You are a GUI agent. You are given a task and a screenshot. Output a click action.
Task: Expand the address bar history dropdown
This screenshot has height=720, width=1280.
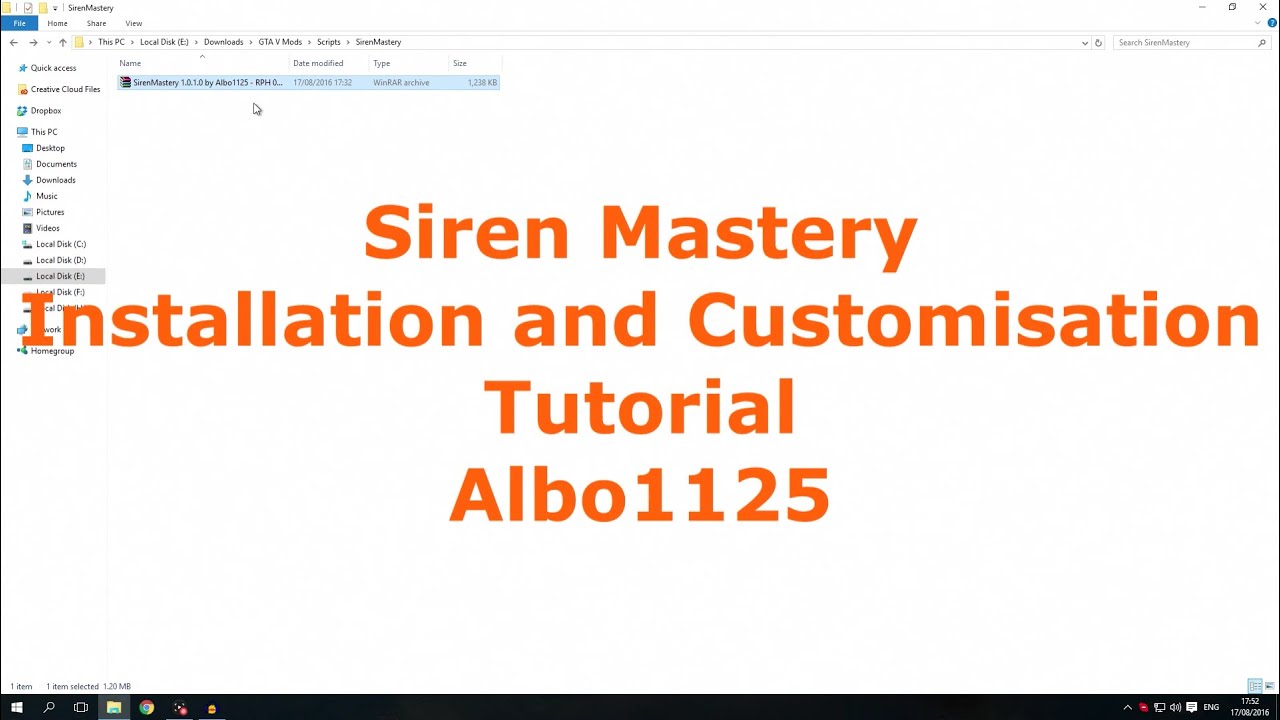[1085, 42]
